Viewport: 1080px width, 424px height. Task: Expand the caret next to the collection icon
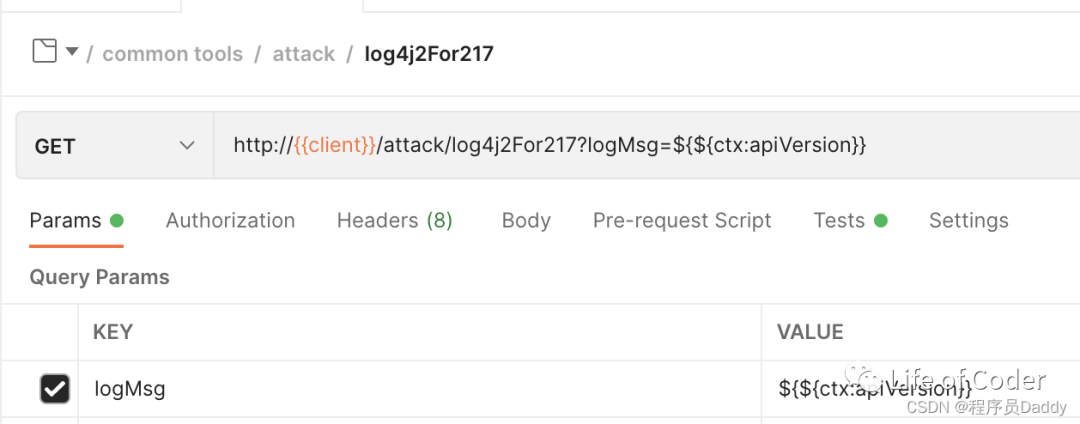point(72,52)
